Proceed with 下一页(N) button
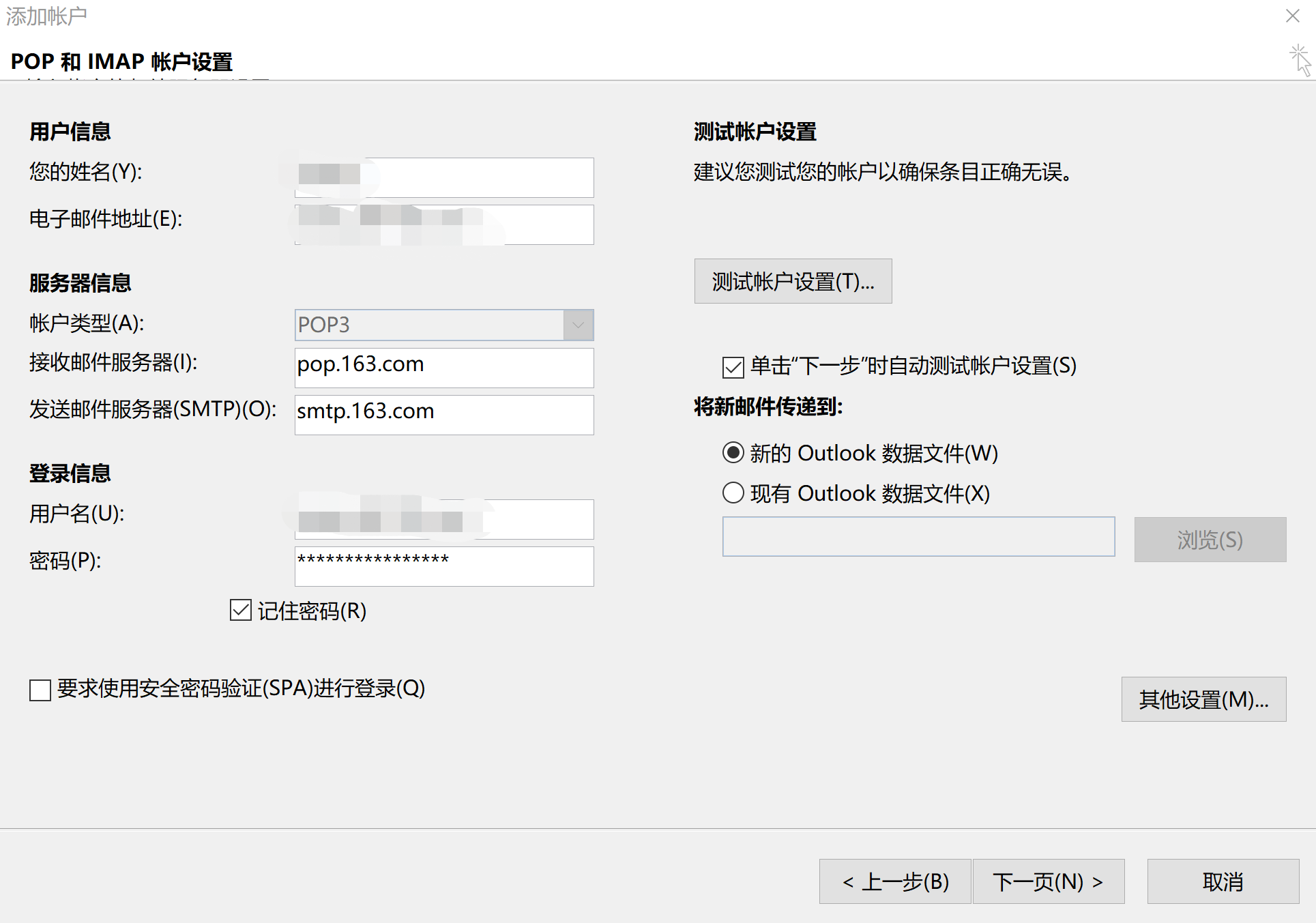1316x923 pixels. pyautogui.click(x=1048, y=881)
